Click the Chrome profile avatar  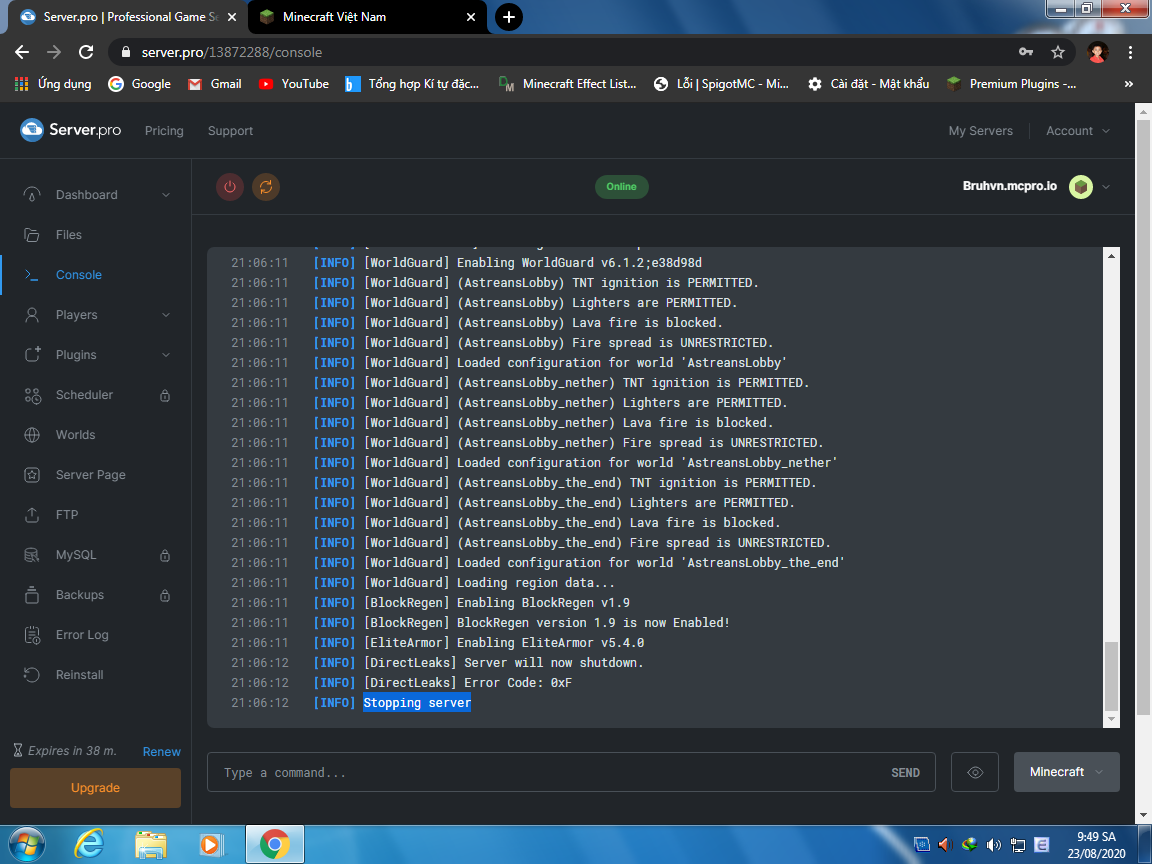[x=1098, y=52]
